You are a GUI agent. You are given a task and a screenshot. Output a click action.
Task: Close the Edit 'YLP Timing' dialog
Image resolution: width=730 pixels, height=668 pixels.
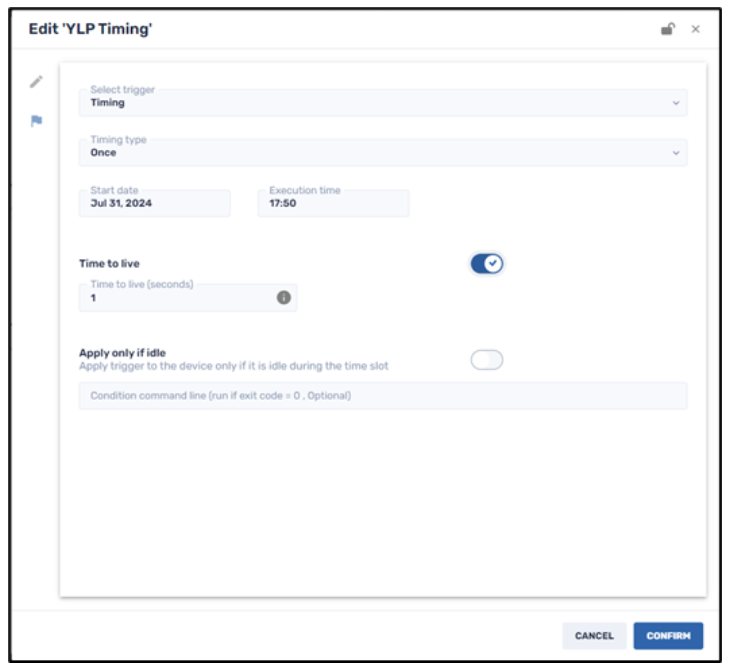point(696,30)
